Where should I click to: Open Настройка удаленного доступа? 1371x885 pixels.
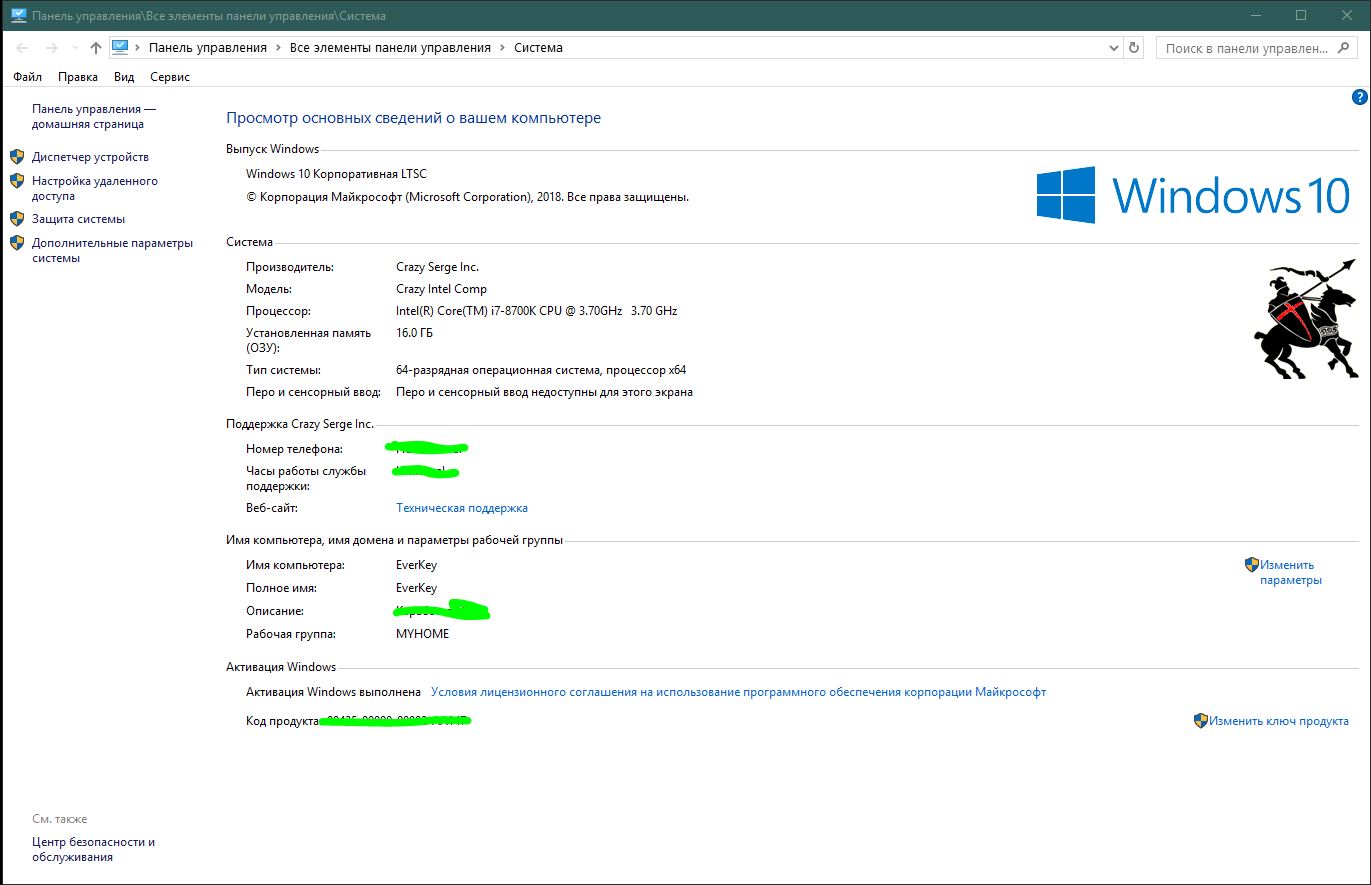95,189
